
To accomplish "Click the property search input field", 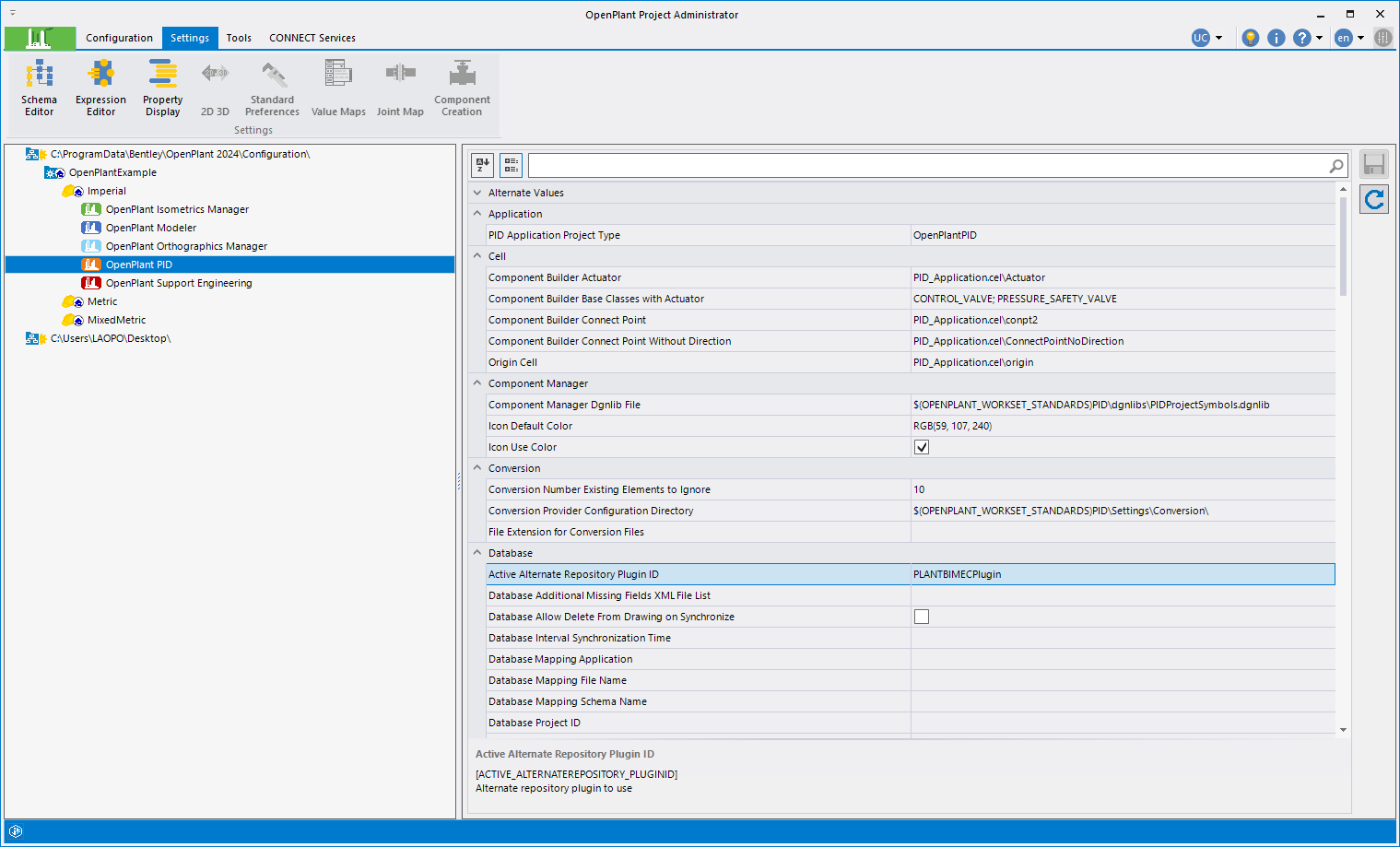I will 926,166.
